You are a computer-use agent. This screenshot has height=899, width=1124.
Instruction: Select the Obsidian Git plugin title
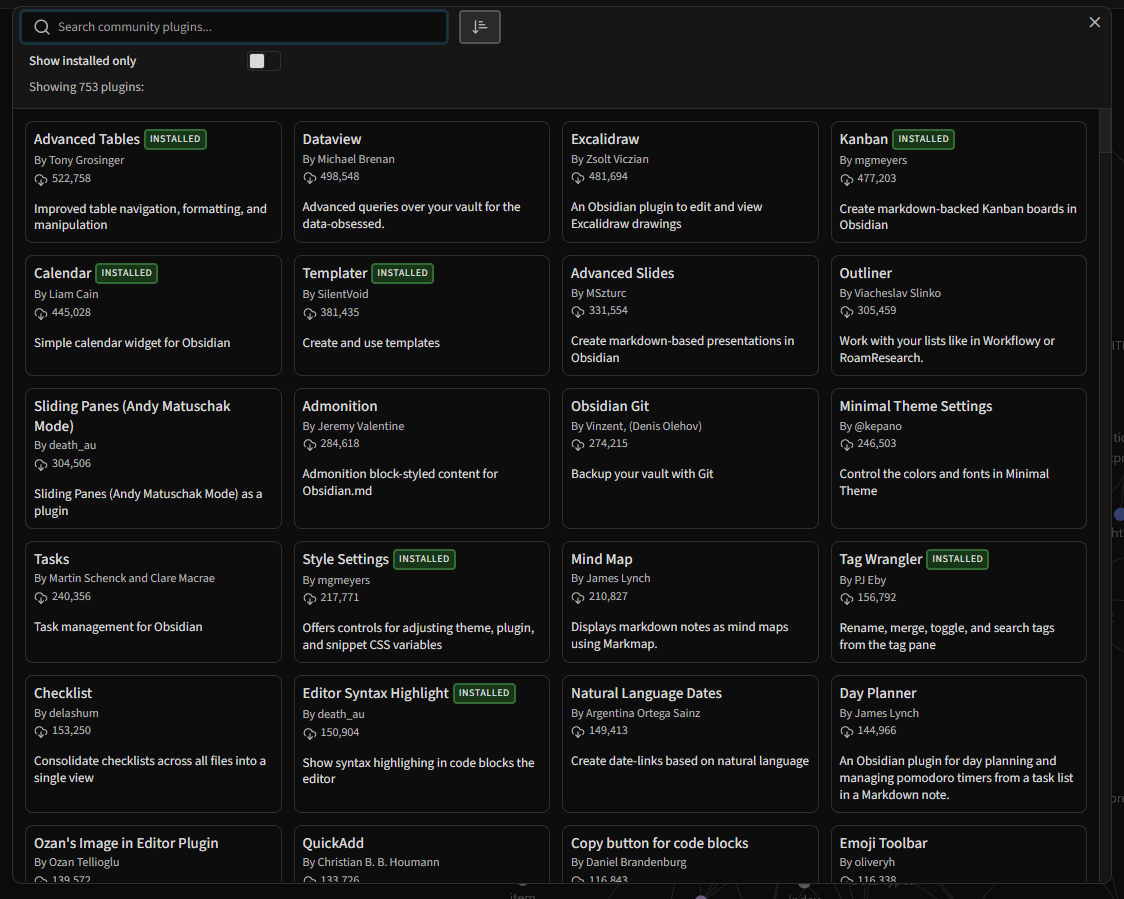pyautogui.click(x=610, y=406)
